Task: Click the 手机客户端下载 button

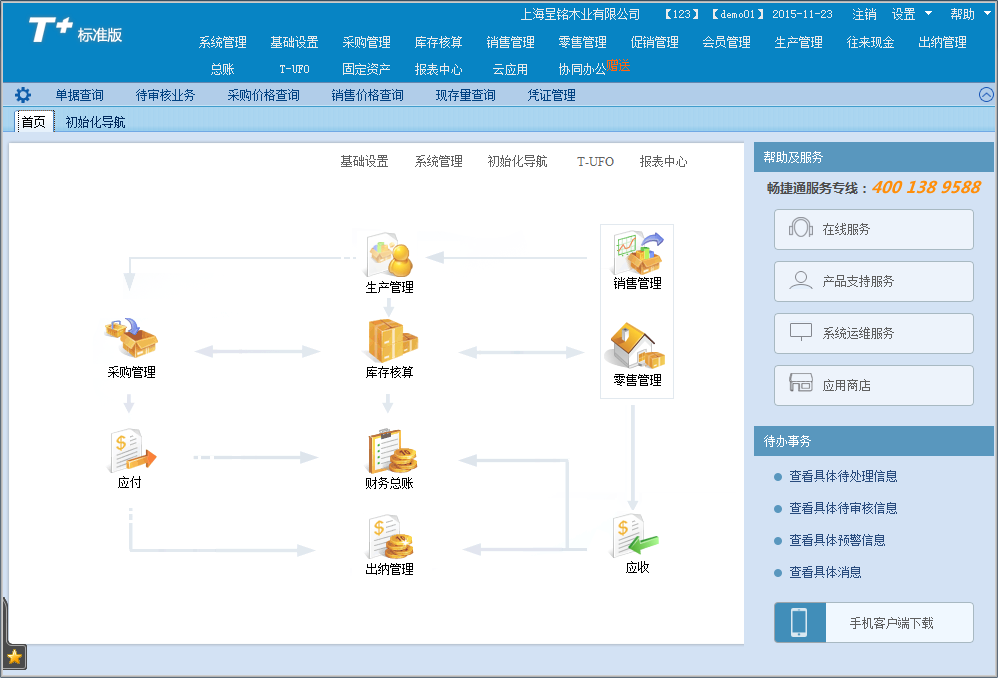Action: pos(873,623)
